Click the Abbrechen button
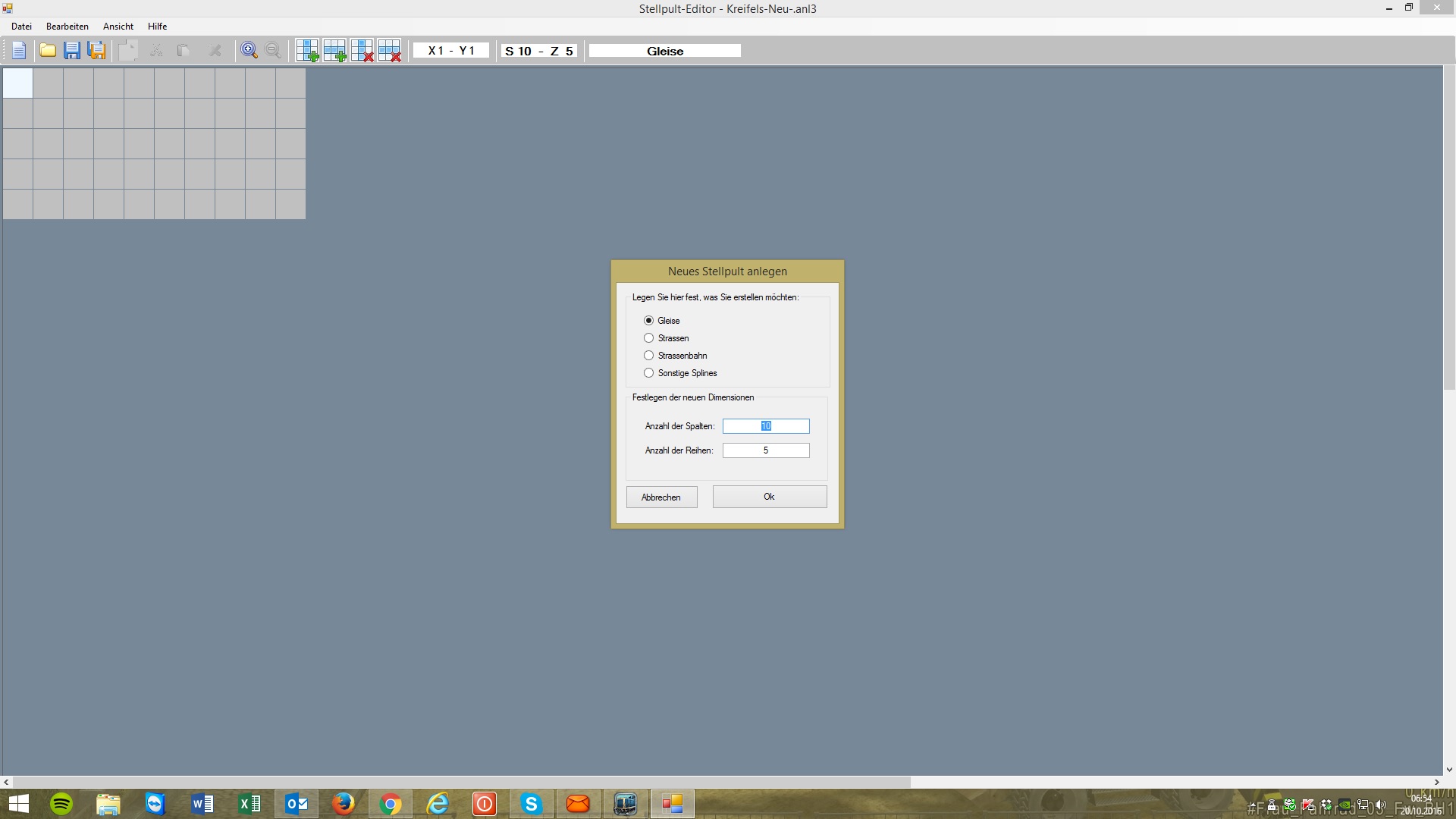1456x819 pixels. (661, 497)
